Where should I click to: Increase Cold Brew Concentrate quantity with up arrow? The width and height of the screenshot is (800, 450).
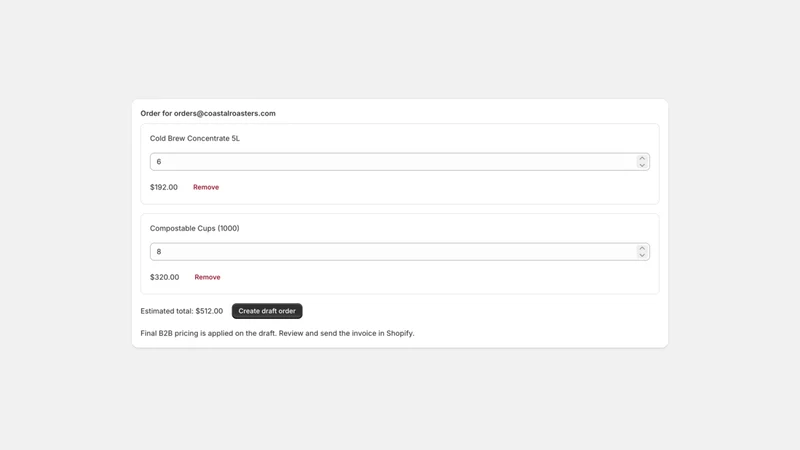[x=642, y=158]
